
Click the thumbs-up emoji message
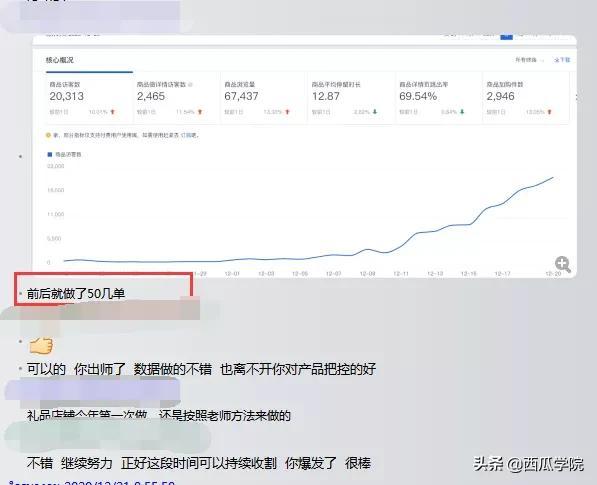41,345
